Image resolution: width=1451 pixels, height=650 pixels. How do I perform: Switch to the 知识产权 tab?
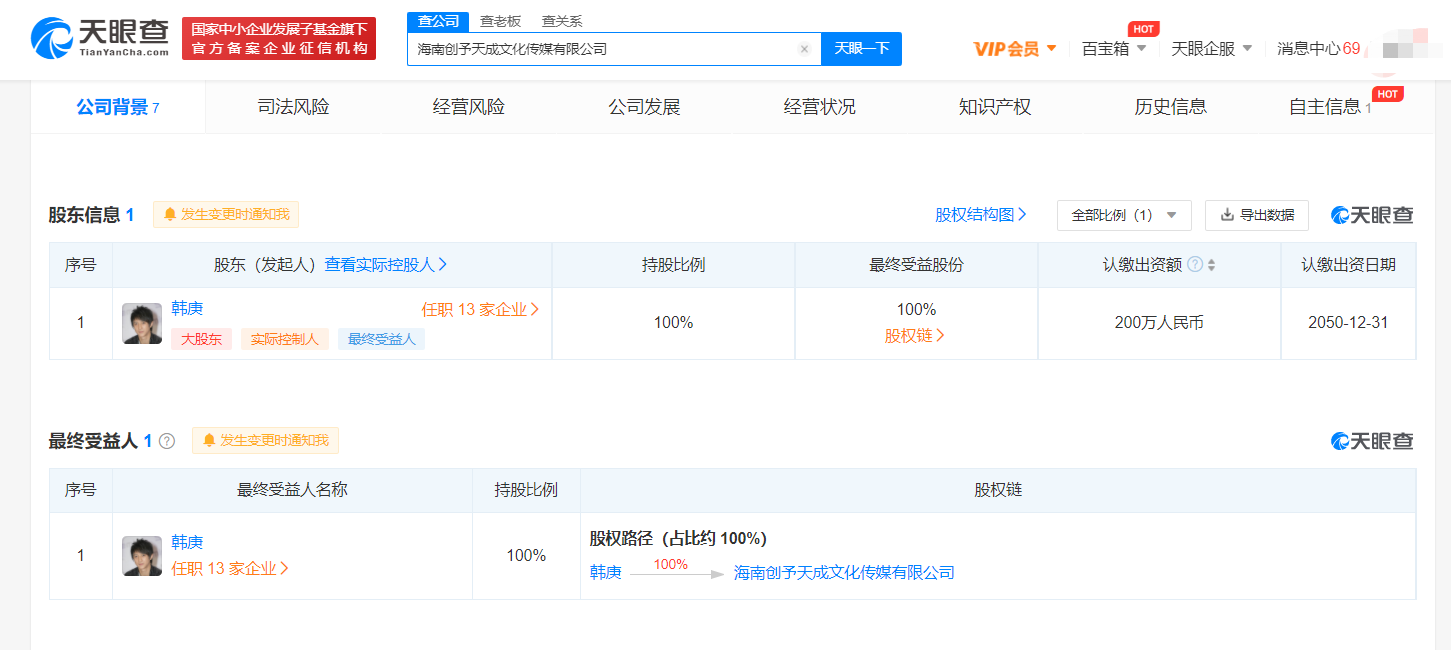995,107
